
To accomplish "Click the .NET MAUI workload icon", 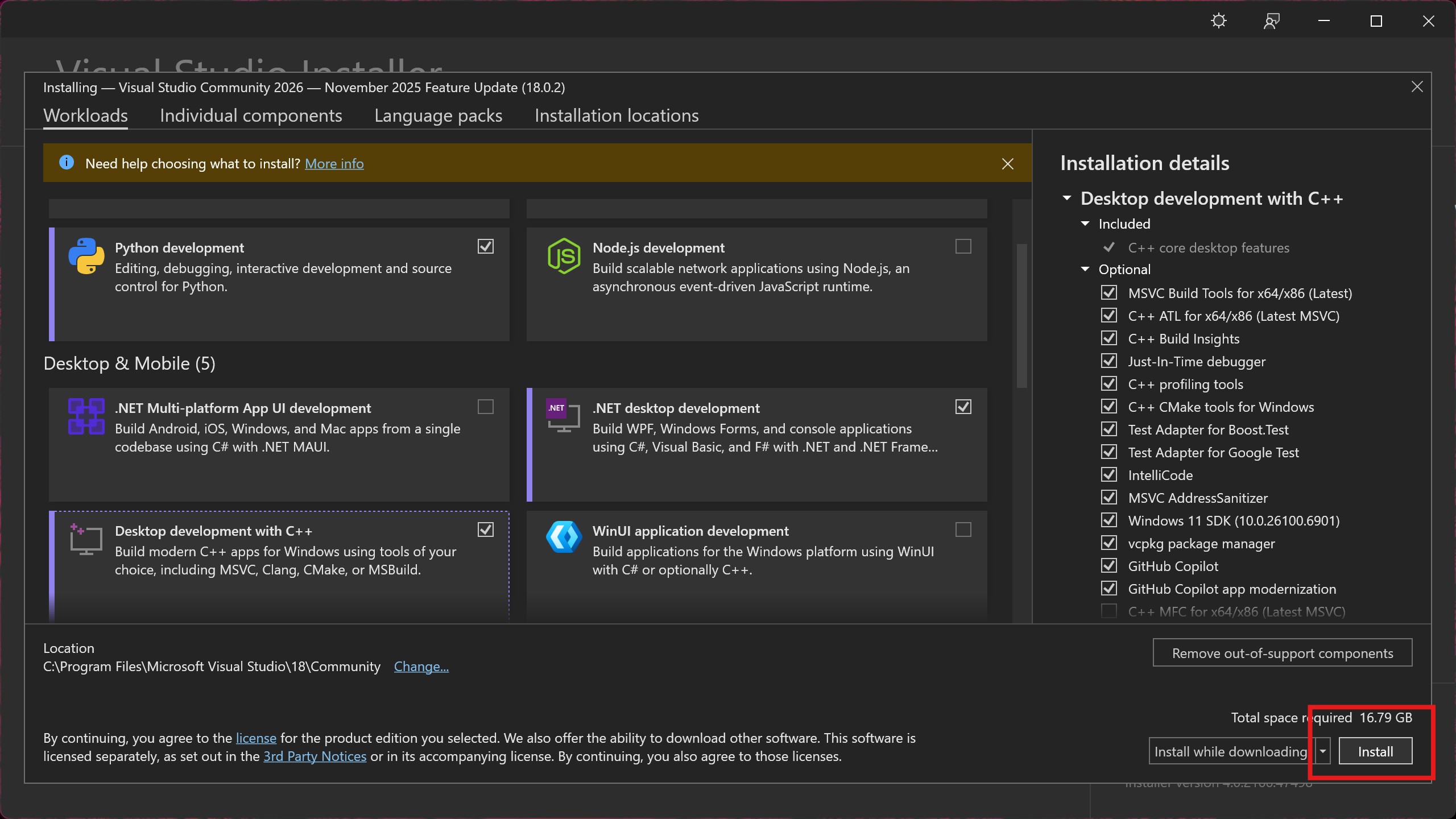I will [x=86, y=416].
